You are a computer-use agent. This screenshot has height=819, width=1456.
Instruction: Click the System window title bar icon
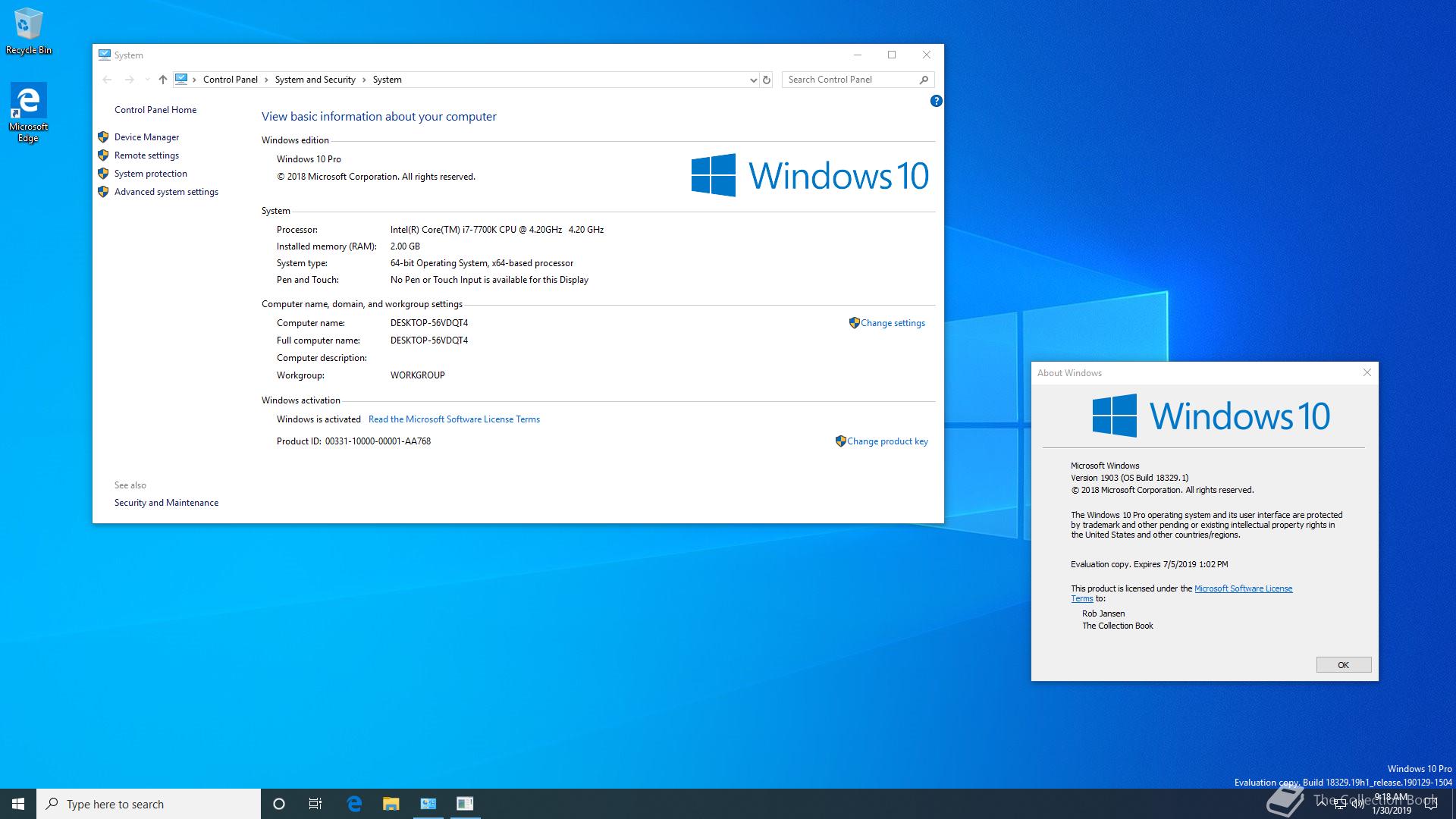[x=105, y=55]
